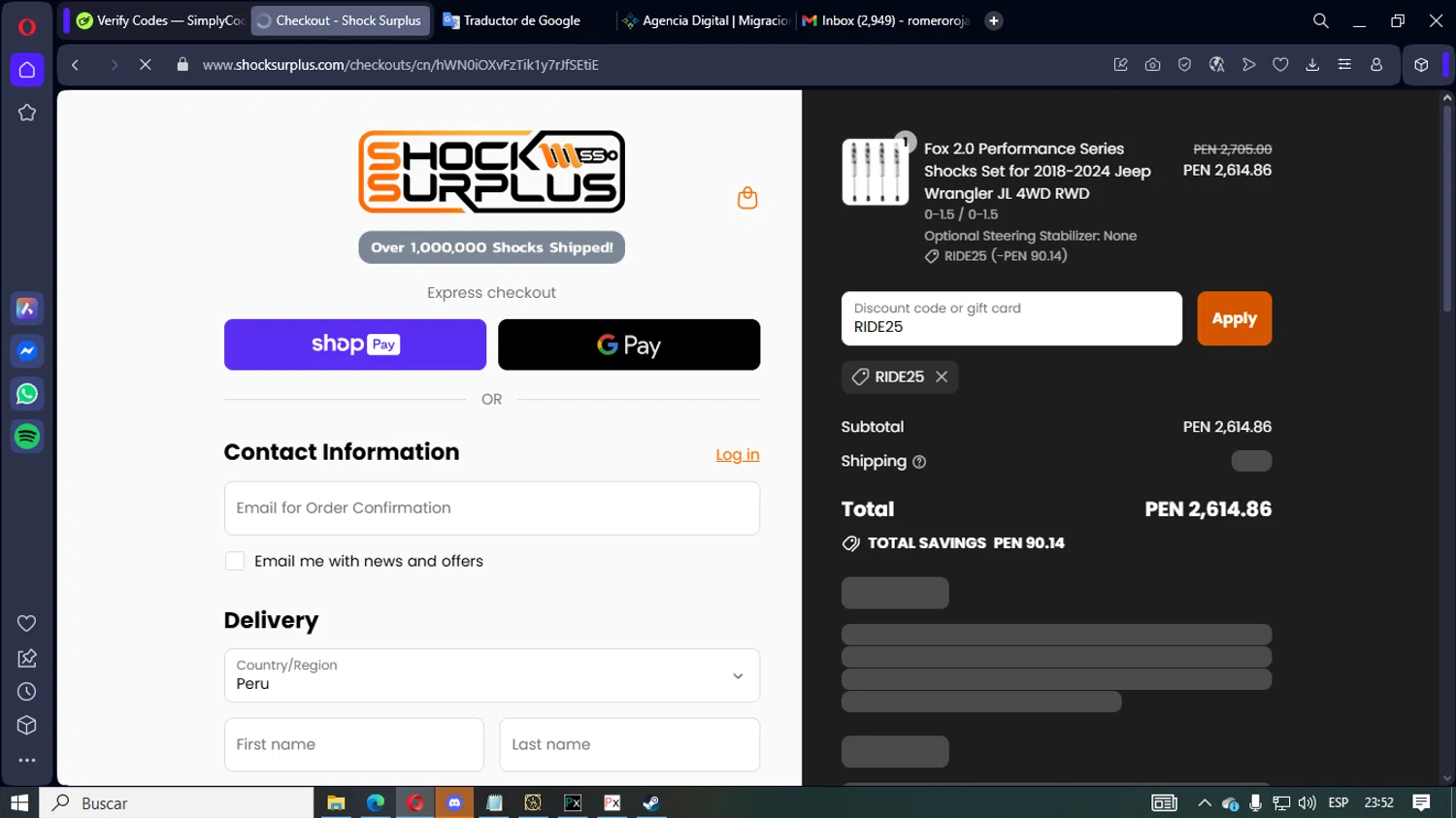The image size is (1456, 818).
Task: Expand the Country/Region dropdown
Action: click(492, 675)
